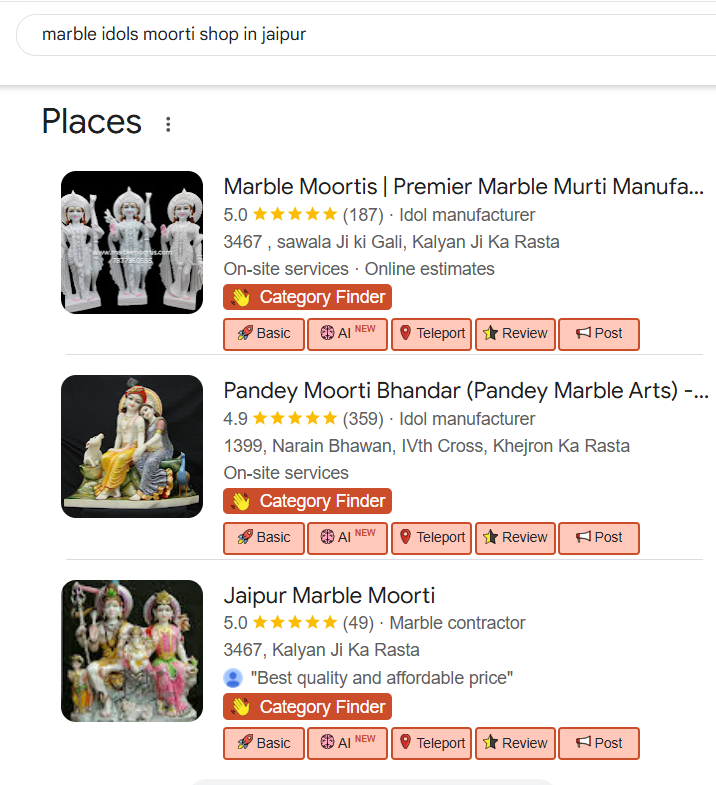Click the three-dot menu beside Places
This screenshot has height=785, width=716.
[x=168, y=124]
